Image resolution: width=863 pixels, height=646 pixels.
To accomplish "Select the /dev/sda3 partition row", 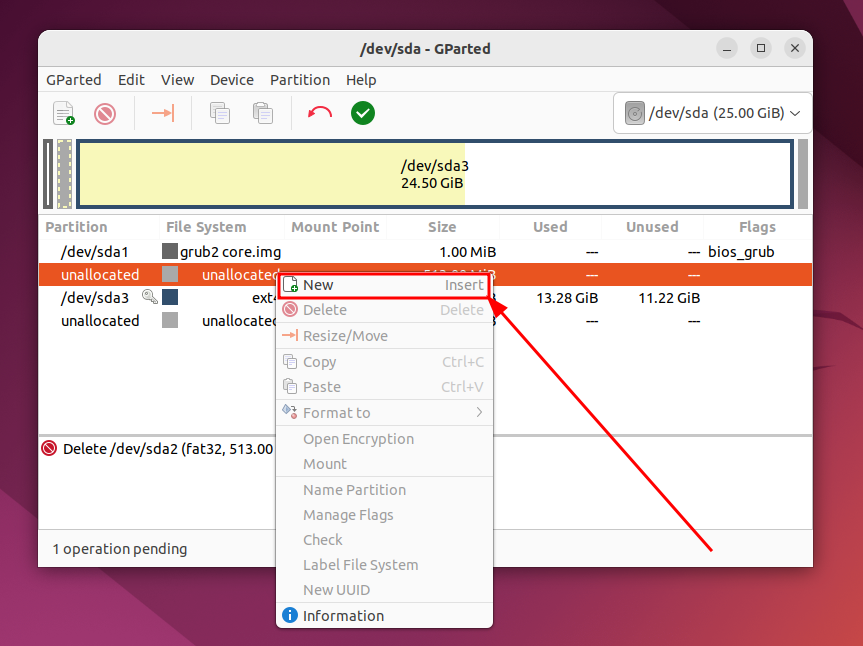I will tap(425, 298).
